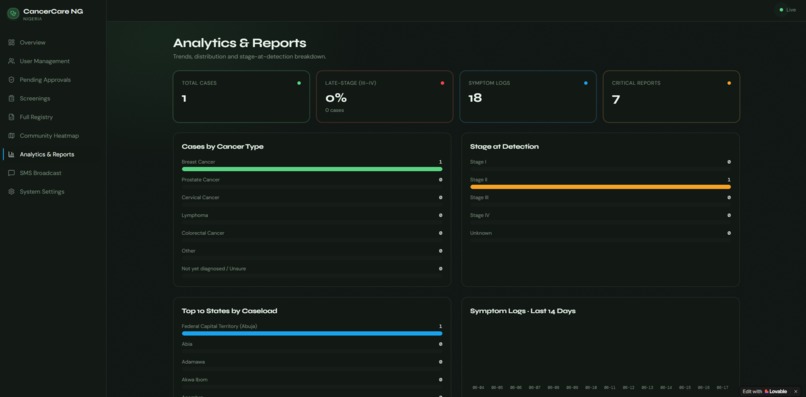Click the Stage I row label
The width and height of the screenshot is (806, 397).
478,162
